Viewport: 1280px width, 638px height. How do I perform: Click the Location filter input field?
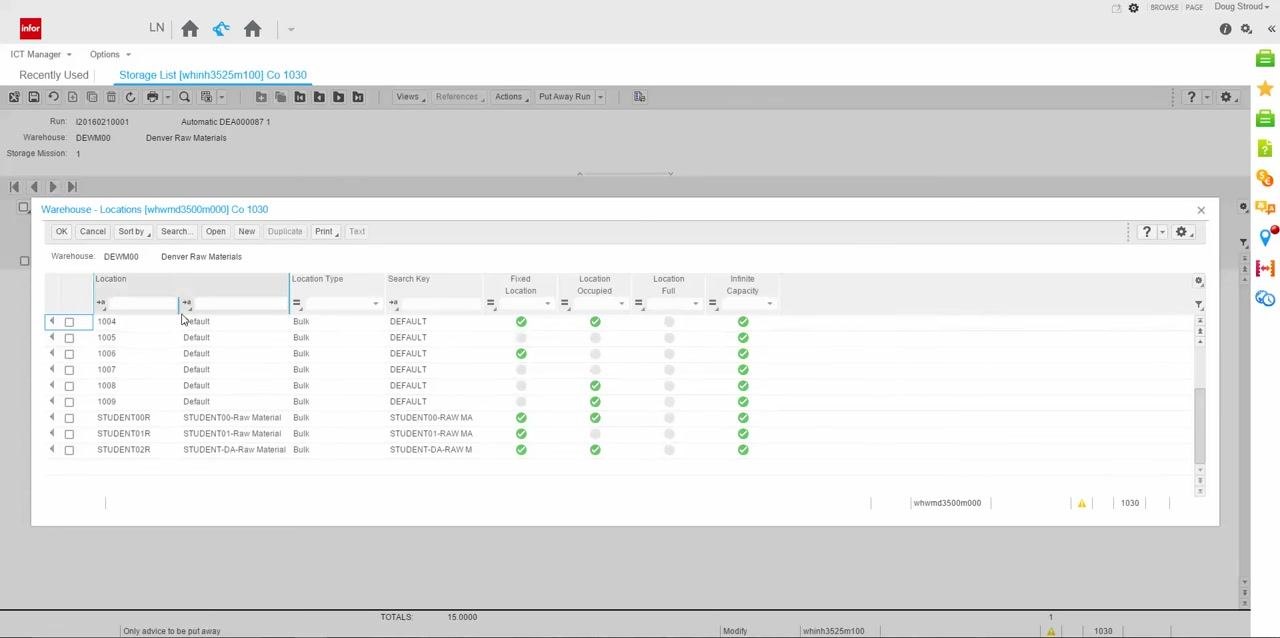click(x=143, y=303)
